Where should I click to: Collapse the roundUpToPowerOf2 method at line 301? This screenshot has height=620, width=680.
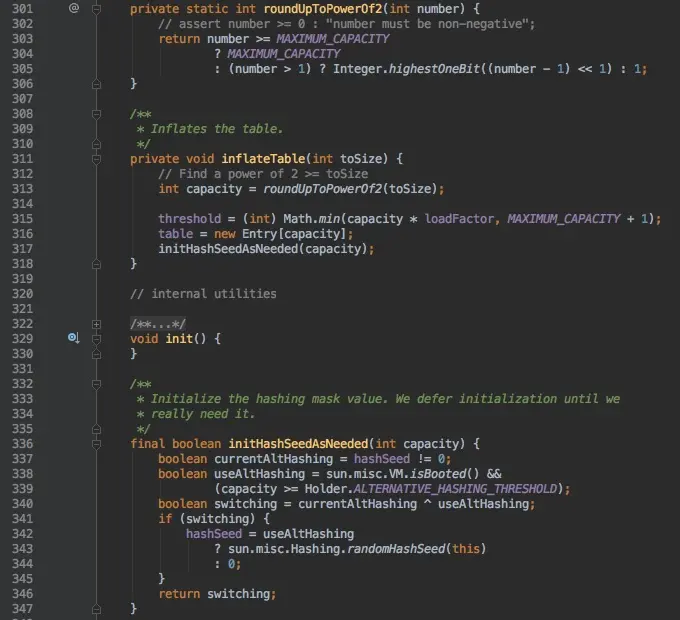coord(97,9)
